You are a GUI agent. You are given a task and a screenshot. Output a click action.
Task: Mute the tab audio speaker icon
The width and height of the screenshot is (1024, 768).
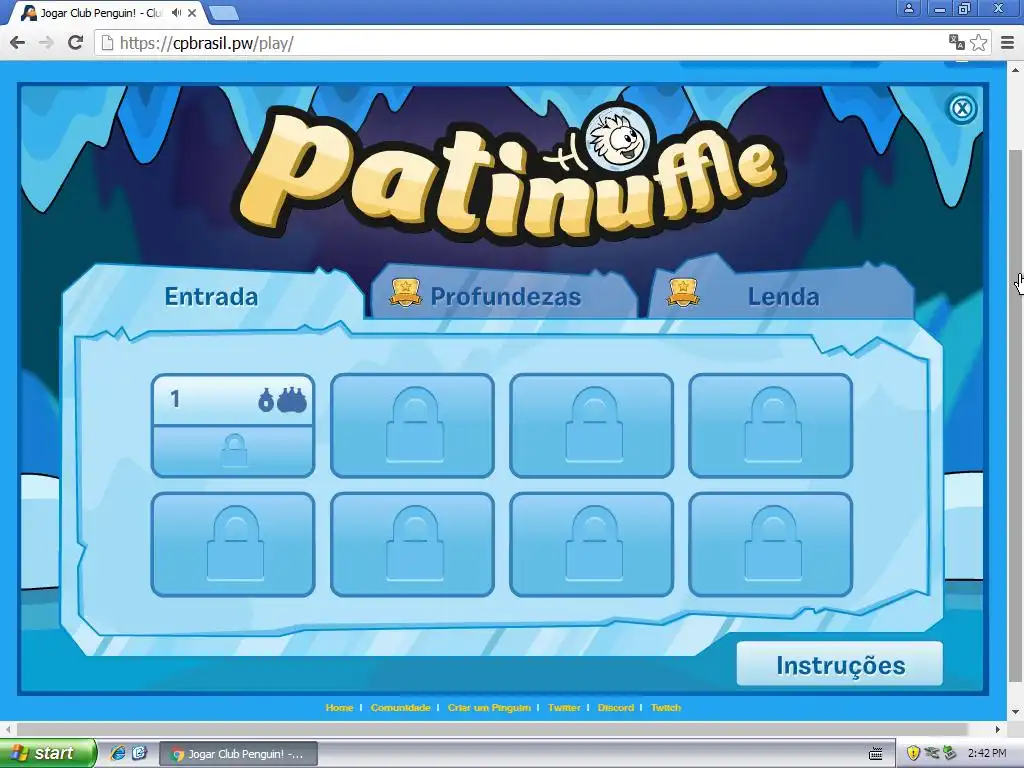tap(176, 12)
